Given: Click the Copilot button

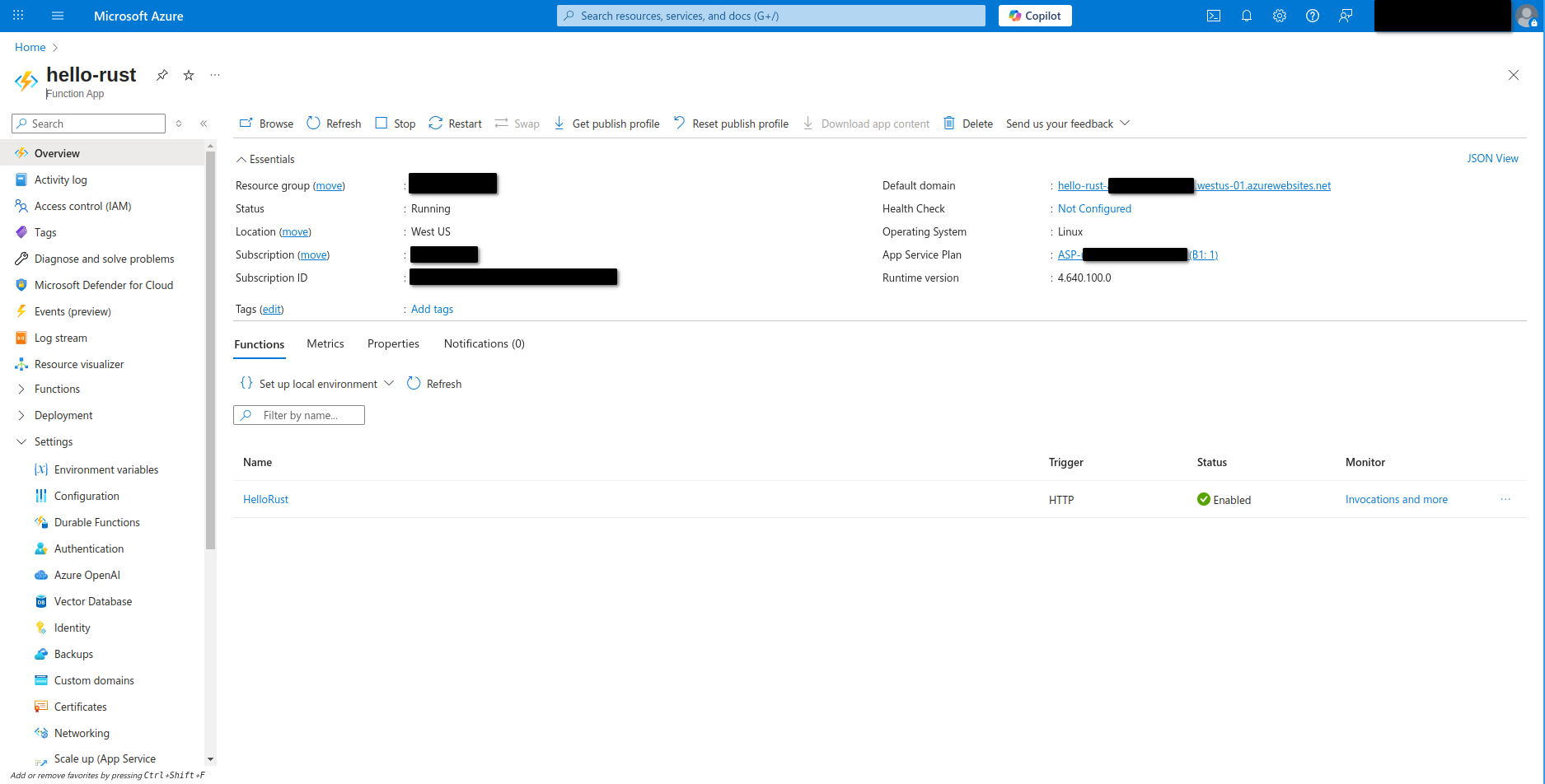Looking at the screenshot, I should [1035, 16].
